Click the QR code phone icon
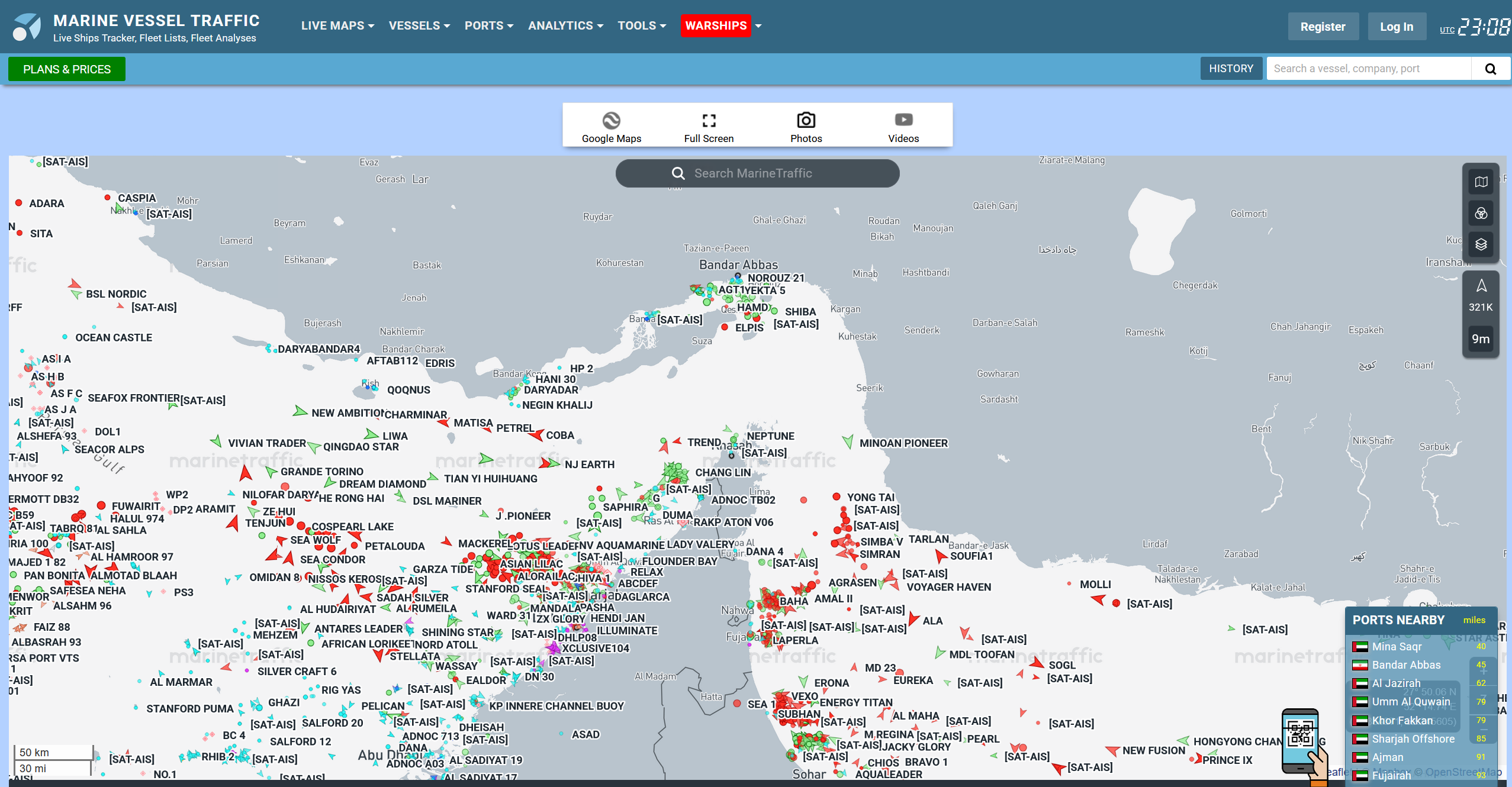The height and width of the screenshot is (787, 1512). pyautogui.click(x=1301, y=740)
